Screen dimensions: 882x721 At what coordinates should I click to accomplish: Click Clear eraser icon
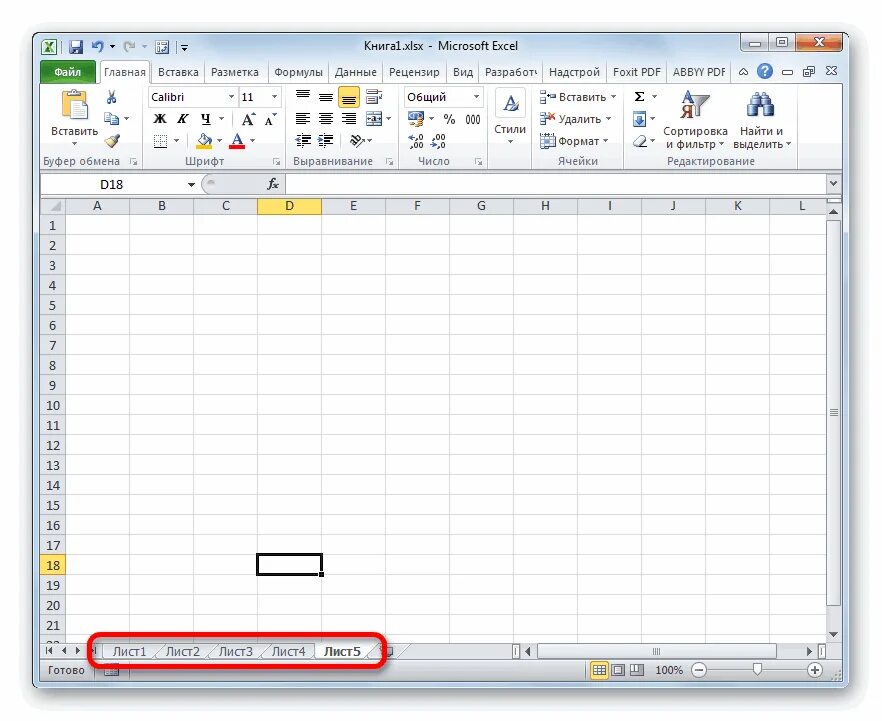640,141
